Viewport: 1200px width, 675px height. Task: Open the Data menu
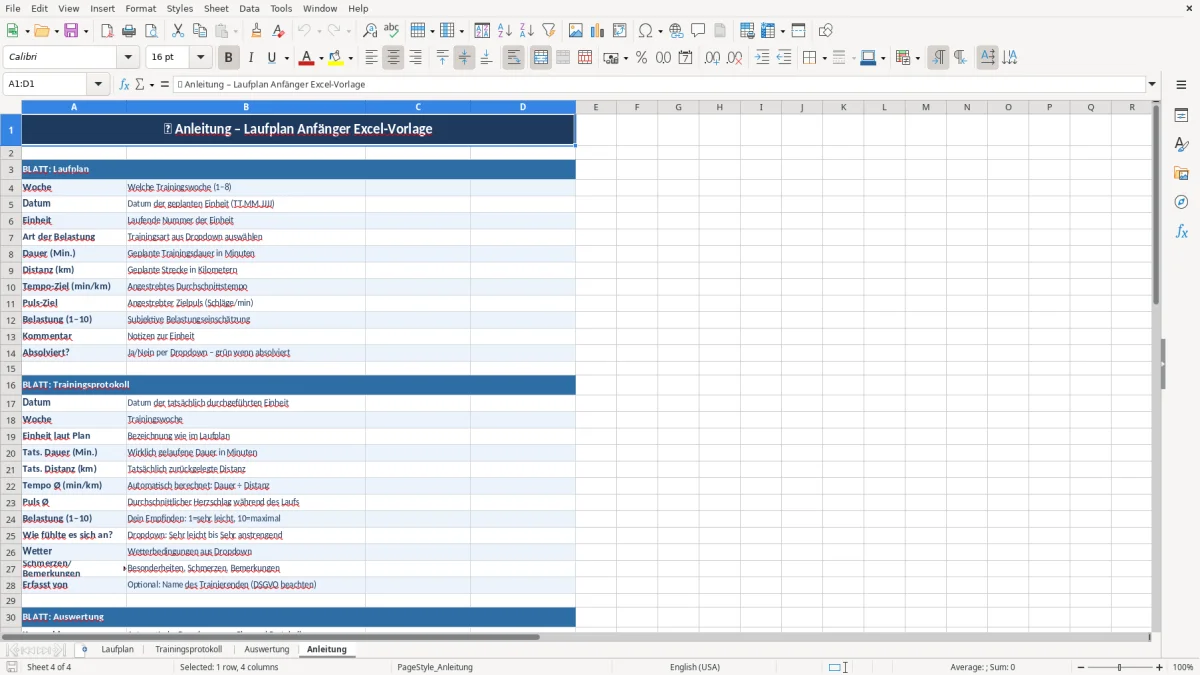tap(250, 8)
